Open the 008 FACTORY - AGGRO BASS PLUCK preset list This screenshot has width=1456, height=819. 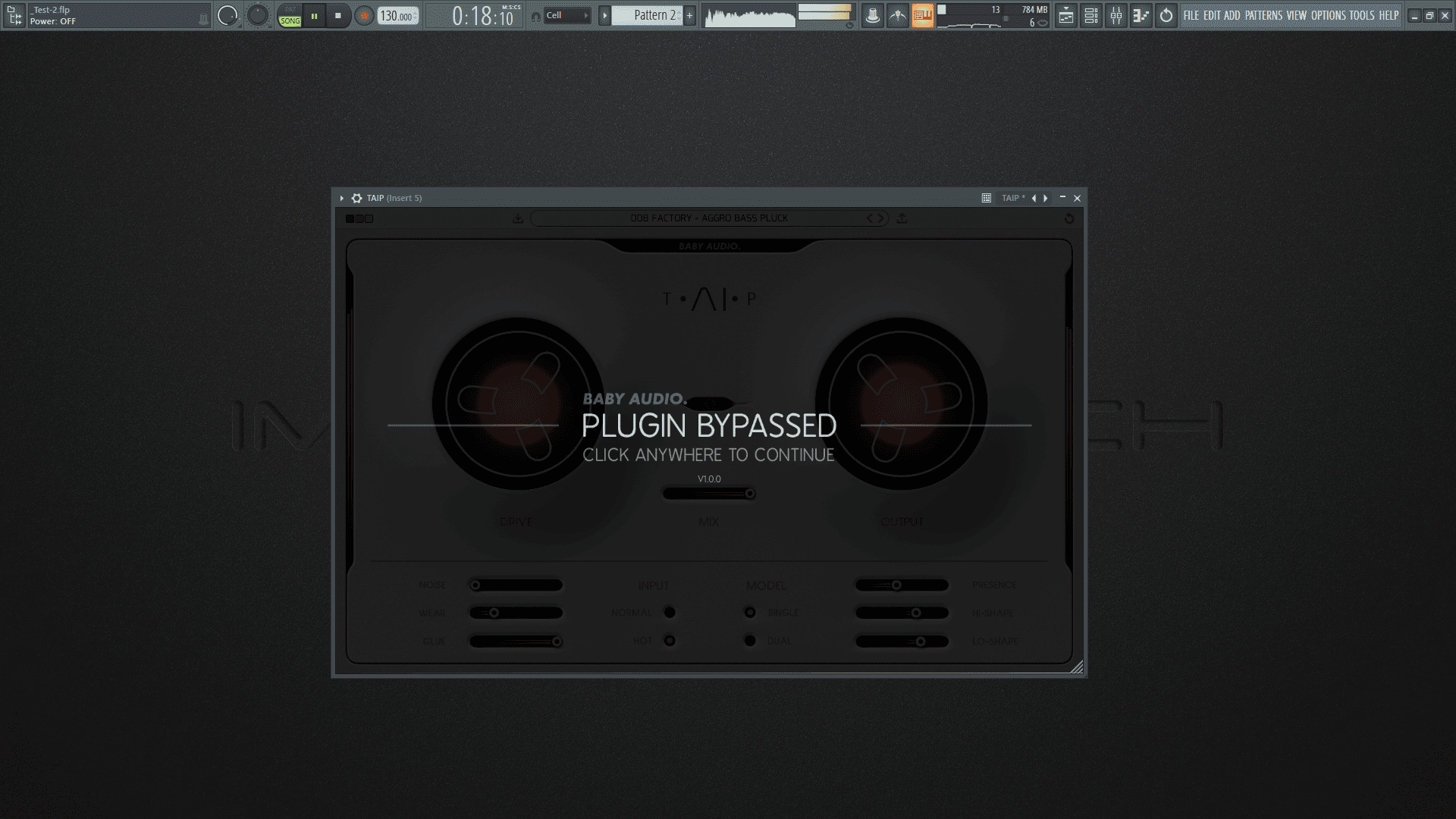709,218
